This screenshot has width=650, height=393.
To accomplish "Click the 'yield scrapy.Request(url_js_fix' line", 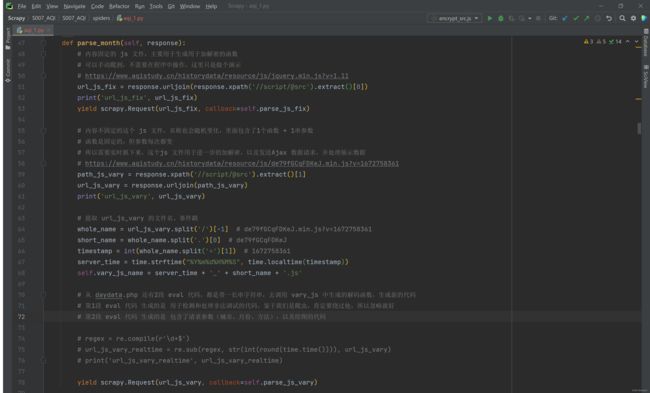I will coord(193,109).
